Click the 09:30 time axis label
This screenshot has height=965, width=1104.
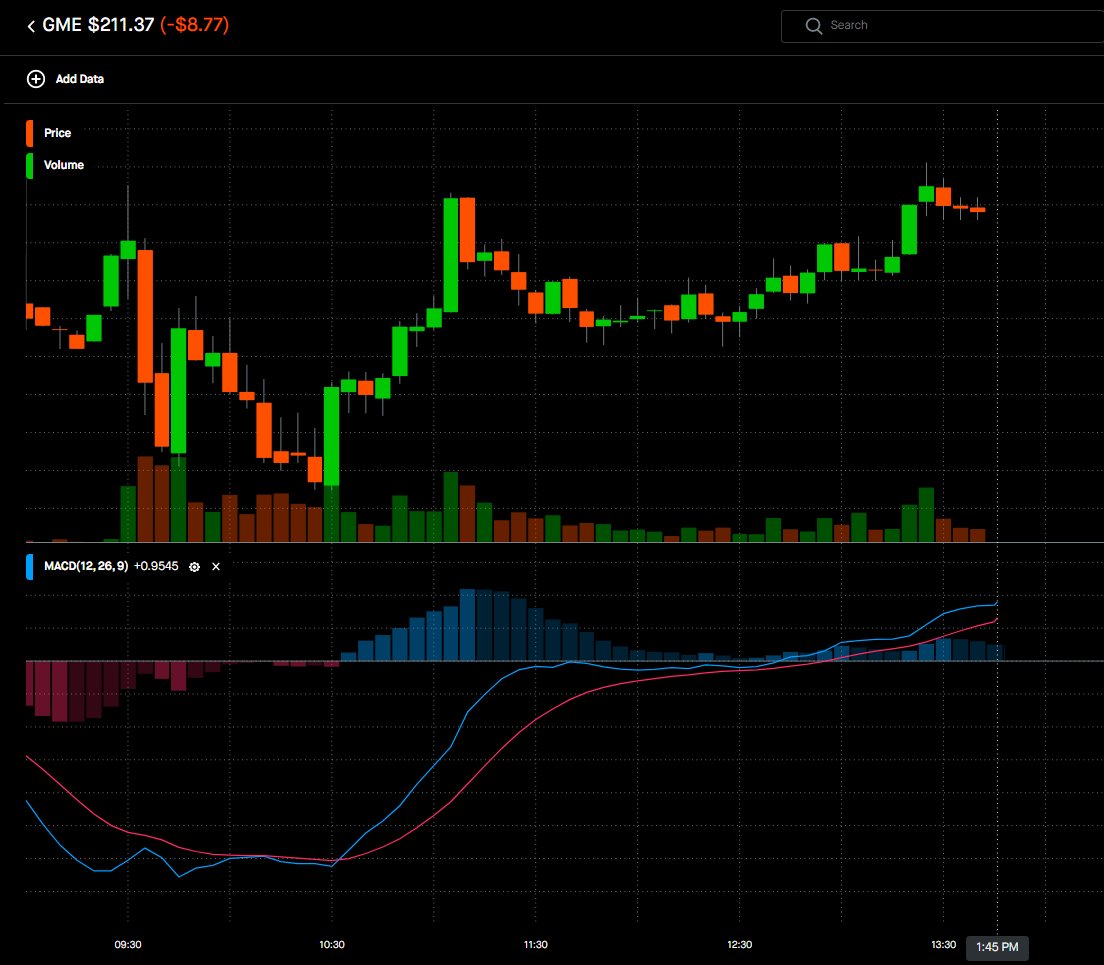coord(128,945)
